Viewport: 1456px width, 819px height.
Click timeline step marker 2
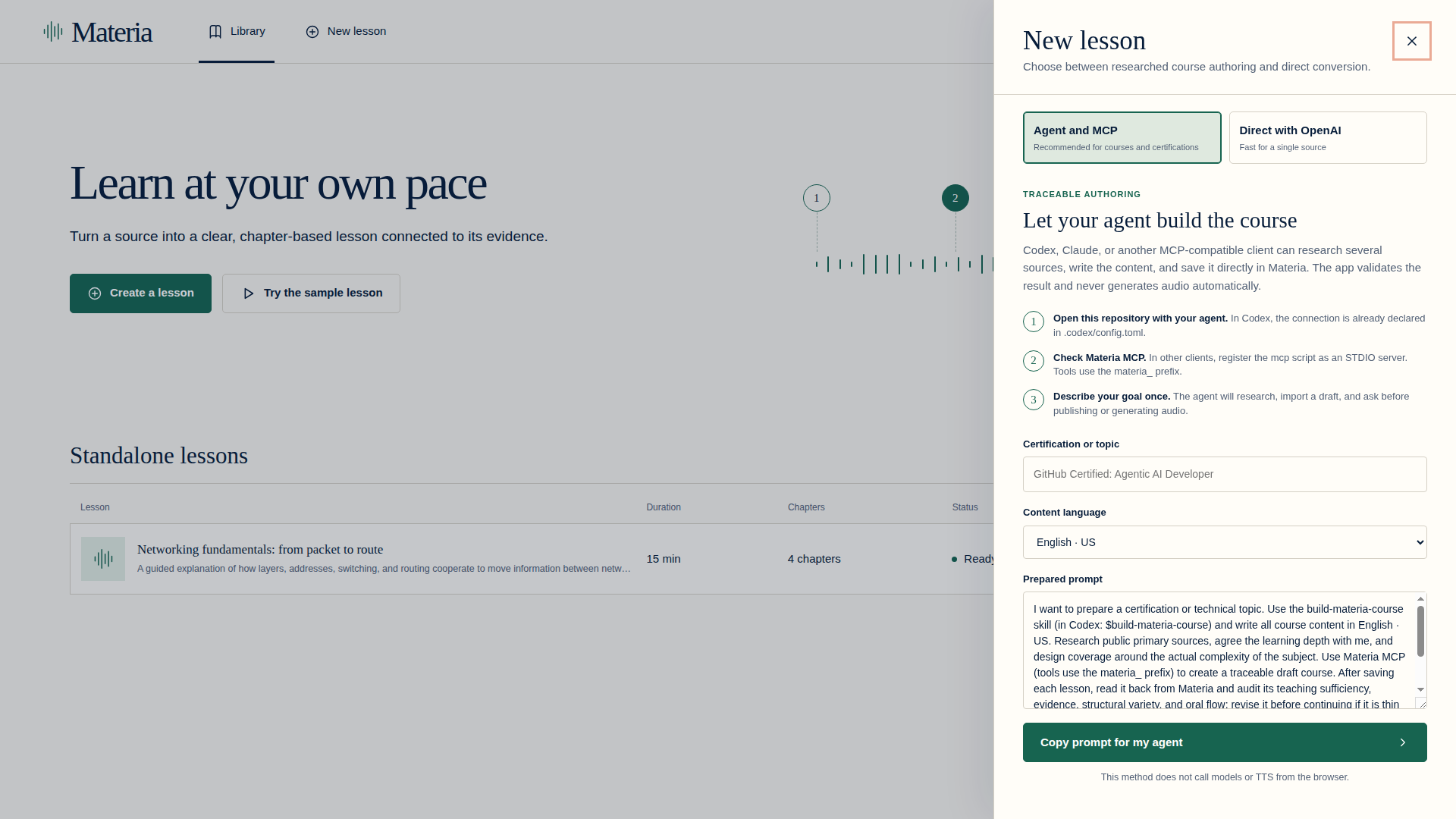(x=955, y=198)
